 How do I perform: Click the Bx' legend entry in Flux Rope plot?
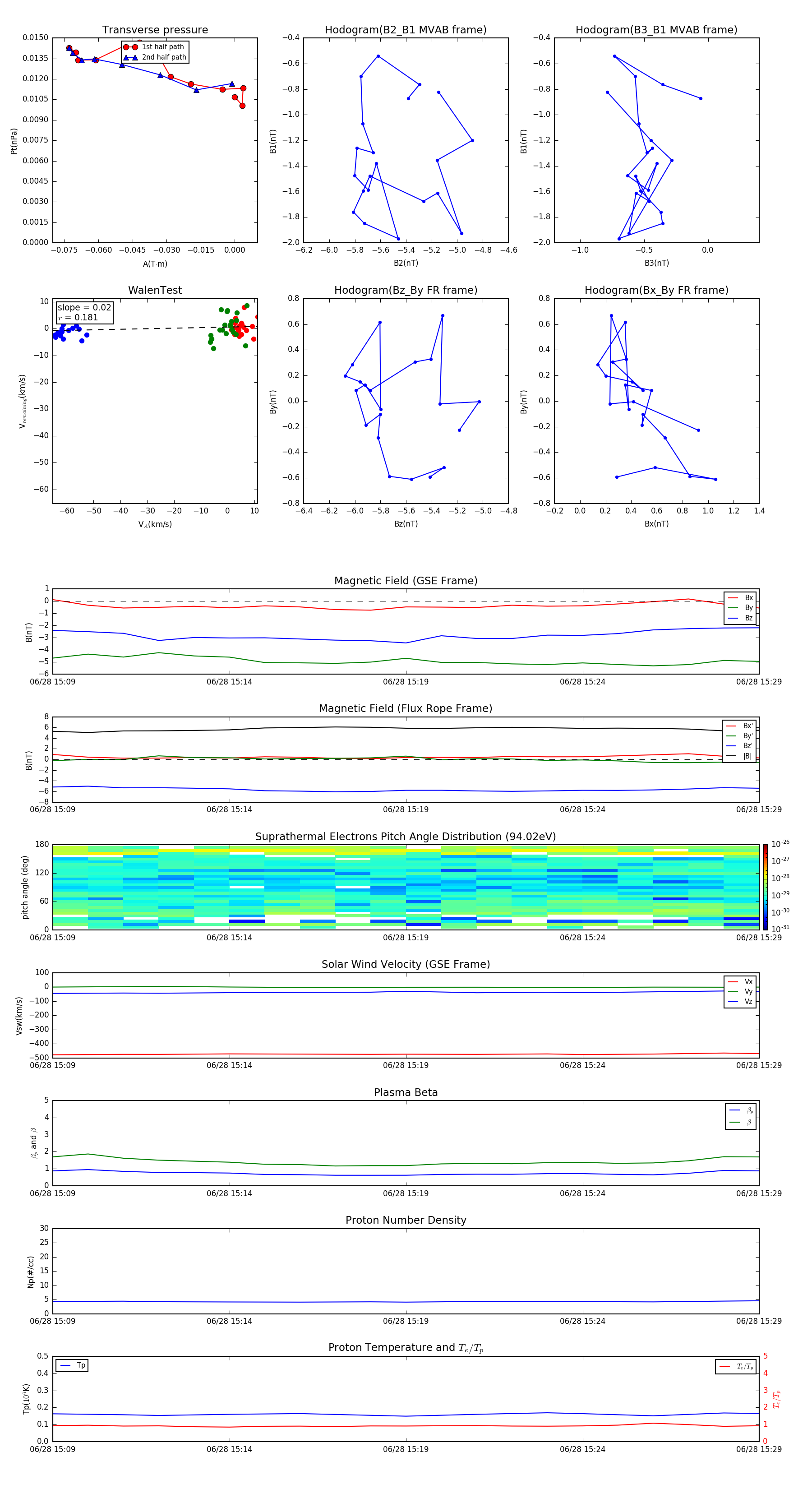click(x=739, y=726)
